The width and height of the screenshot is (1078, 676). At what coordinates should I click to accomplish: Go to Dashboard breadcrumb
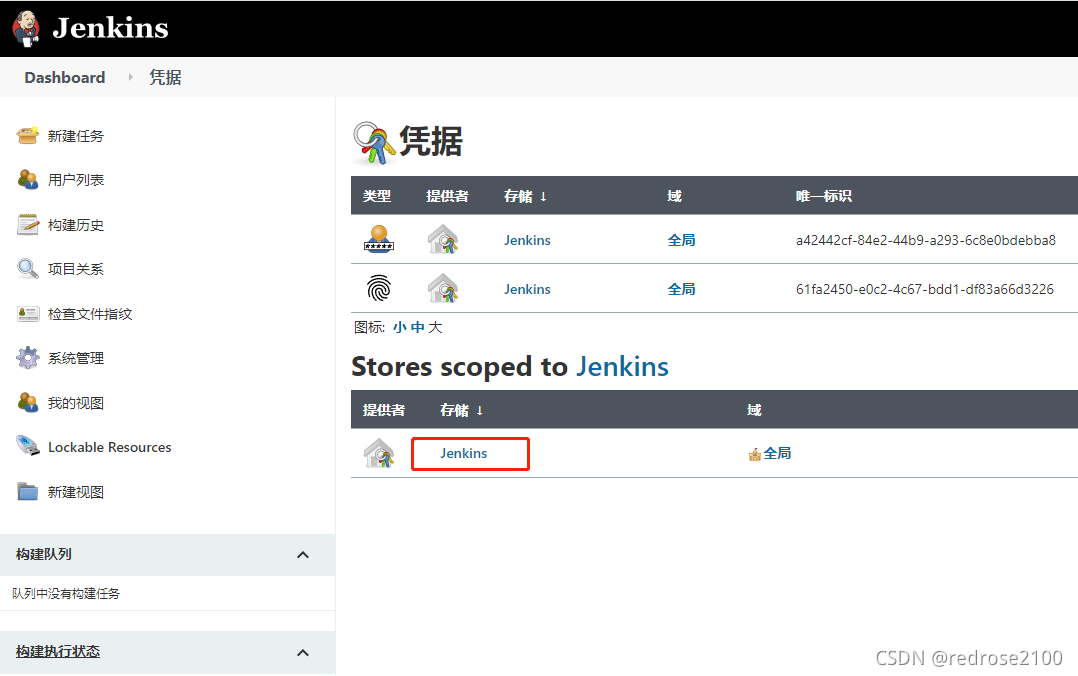tap(65, 78)
